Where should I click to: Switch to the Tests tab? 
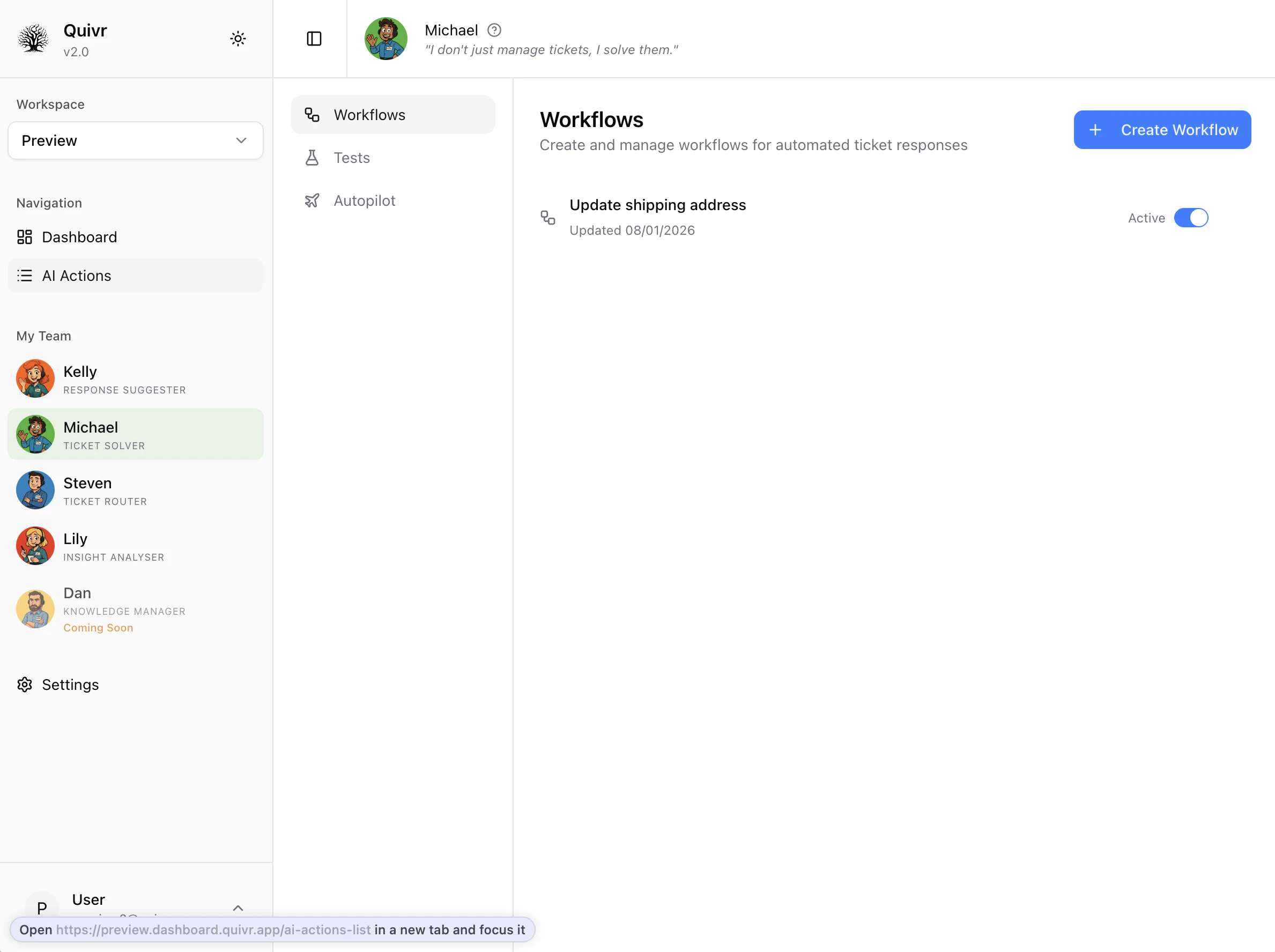click(x=352, y=157)
